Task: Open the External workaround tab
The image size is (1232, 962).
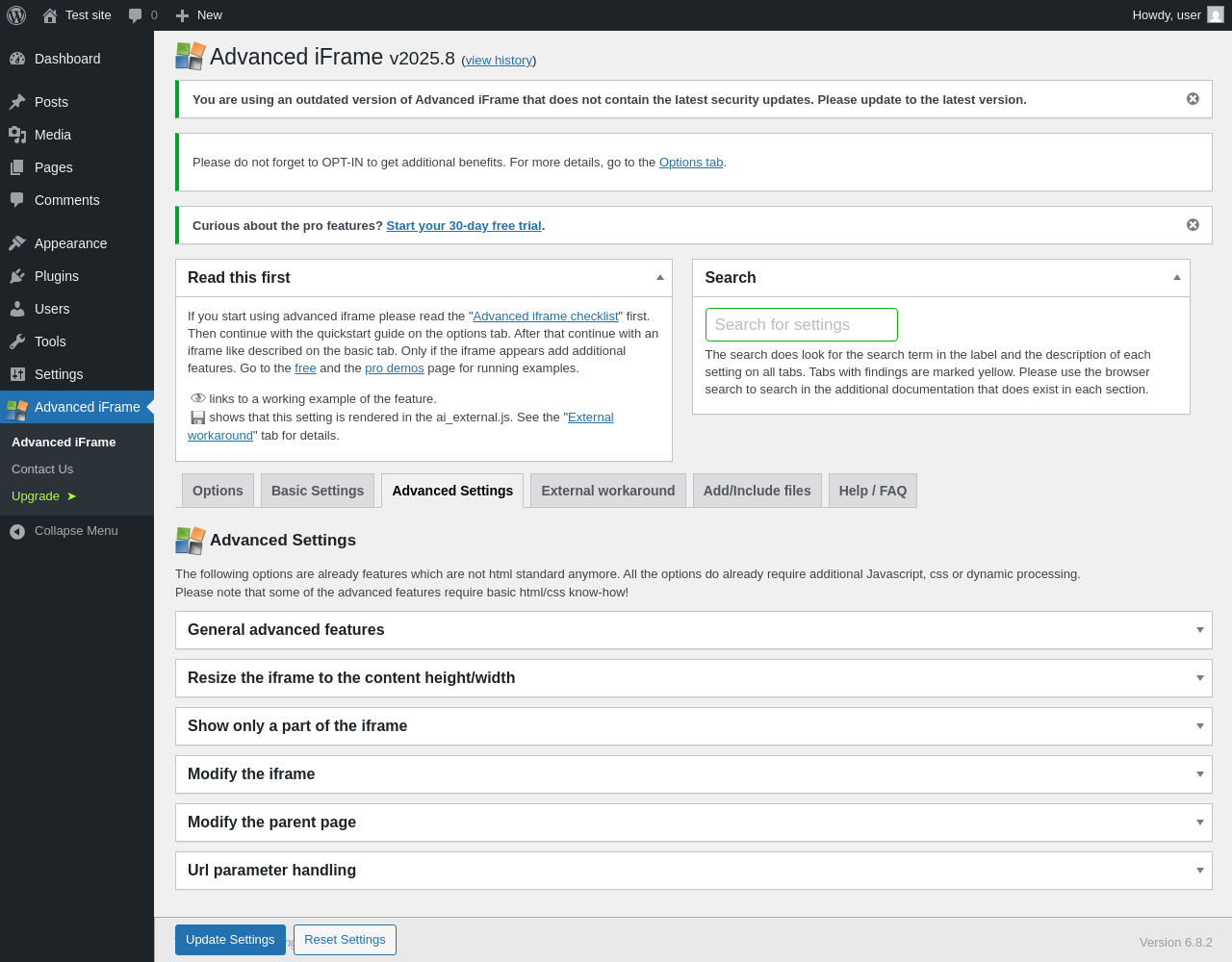Action: (608, 491)
